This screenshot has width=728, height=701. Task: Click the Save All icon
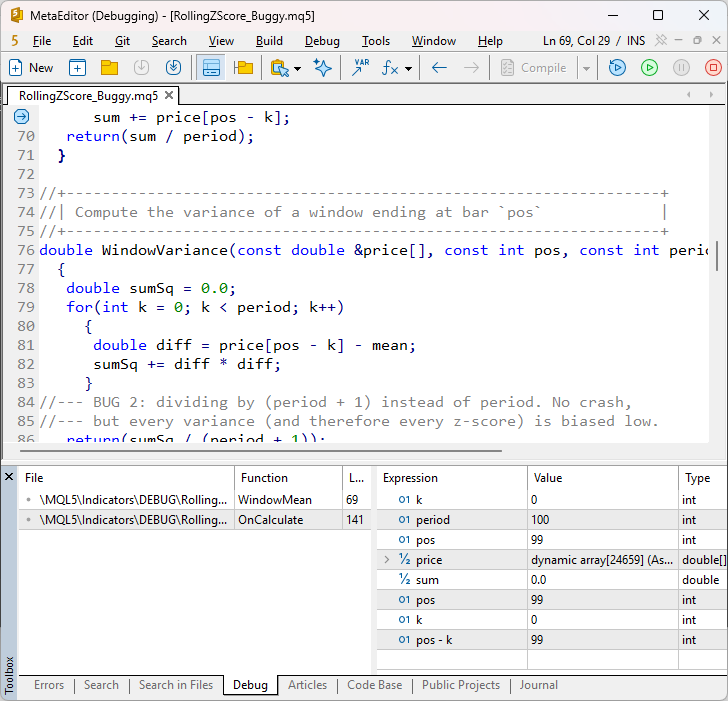tap(173, 68)
